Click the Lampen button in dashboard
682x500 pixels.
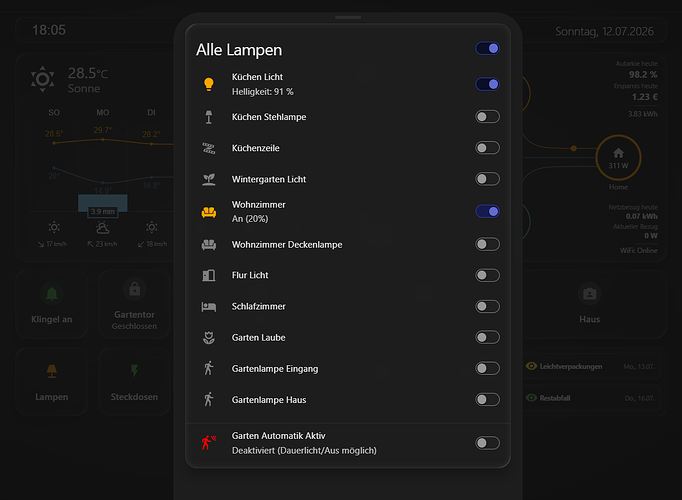click(52, 381)
